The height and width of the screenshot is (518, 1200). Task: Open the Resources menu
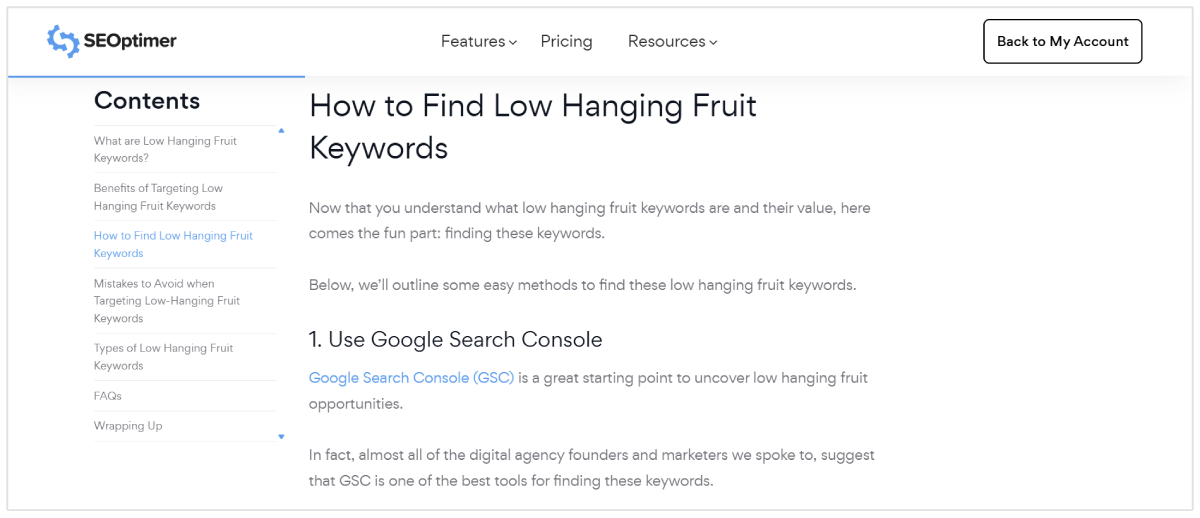click(x=666, y=41)
